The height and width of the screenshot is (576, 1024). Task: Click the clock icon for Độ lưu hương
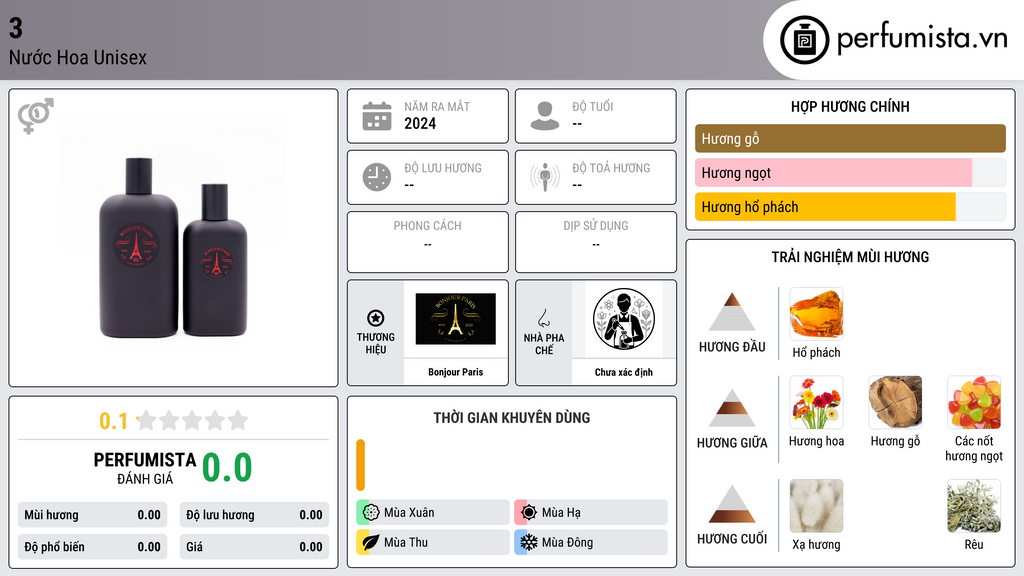(377, 177)
